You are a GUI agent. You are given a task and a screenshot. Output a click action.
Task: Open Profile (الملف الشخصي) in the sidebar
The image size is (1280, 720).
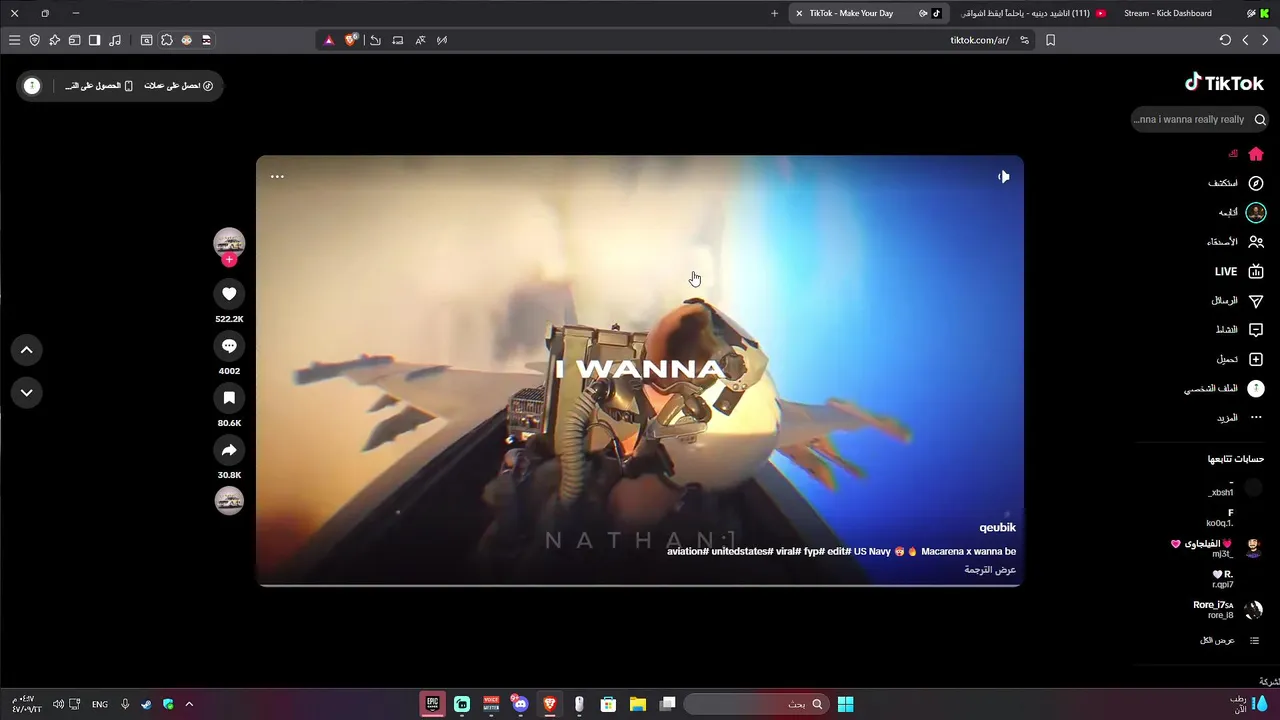(1224, 388)
